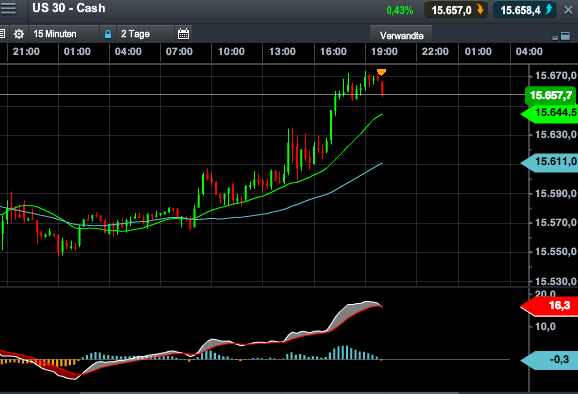This screenshot has width=578, height=394.
Task: Click the sell price 15.657,0 button
Action: [456, 10]
